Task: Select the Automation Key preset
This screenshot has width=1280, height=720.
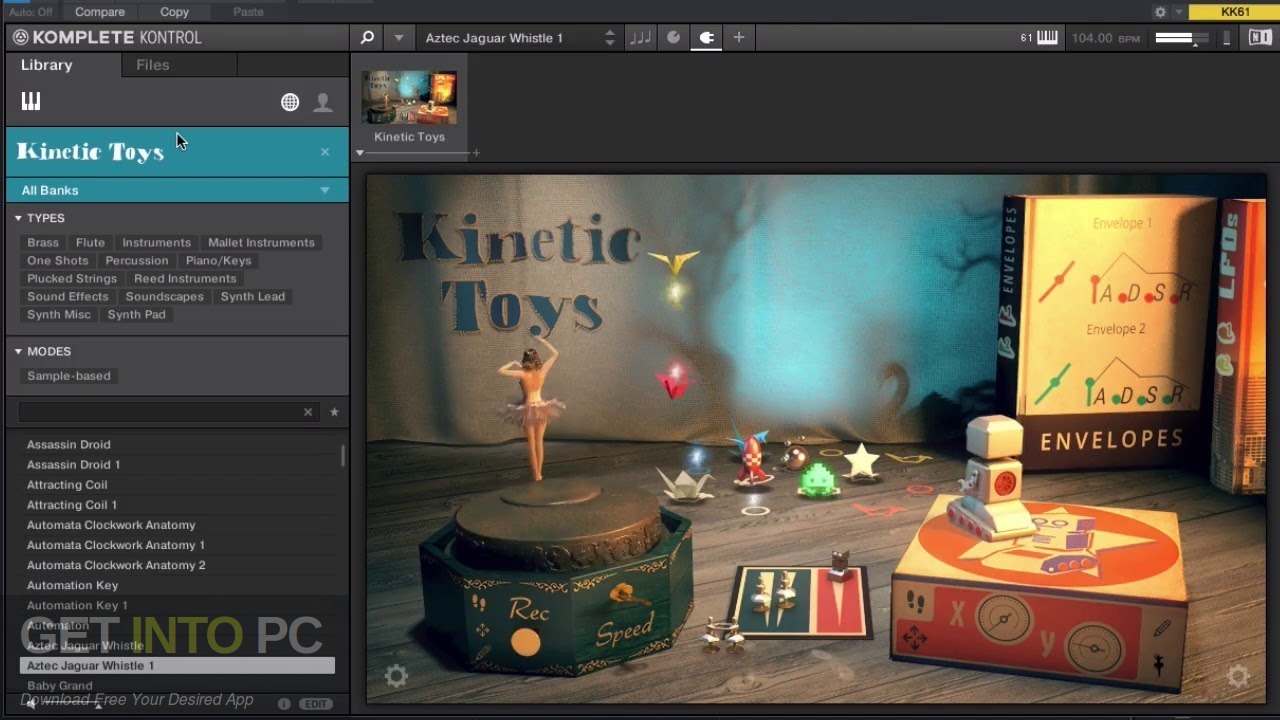Action: coord(178,585)
